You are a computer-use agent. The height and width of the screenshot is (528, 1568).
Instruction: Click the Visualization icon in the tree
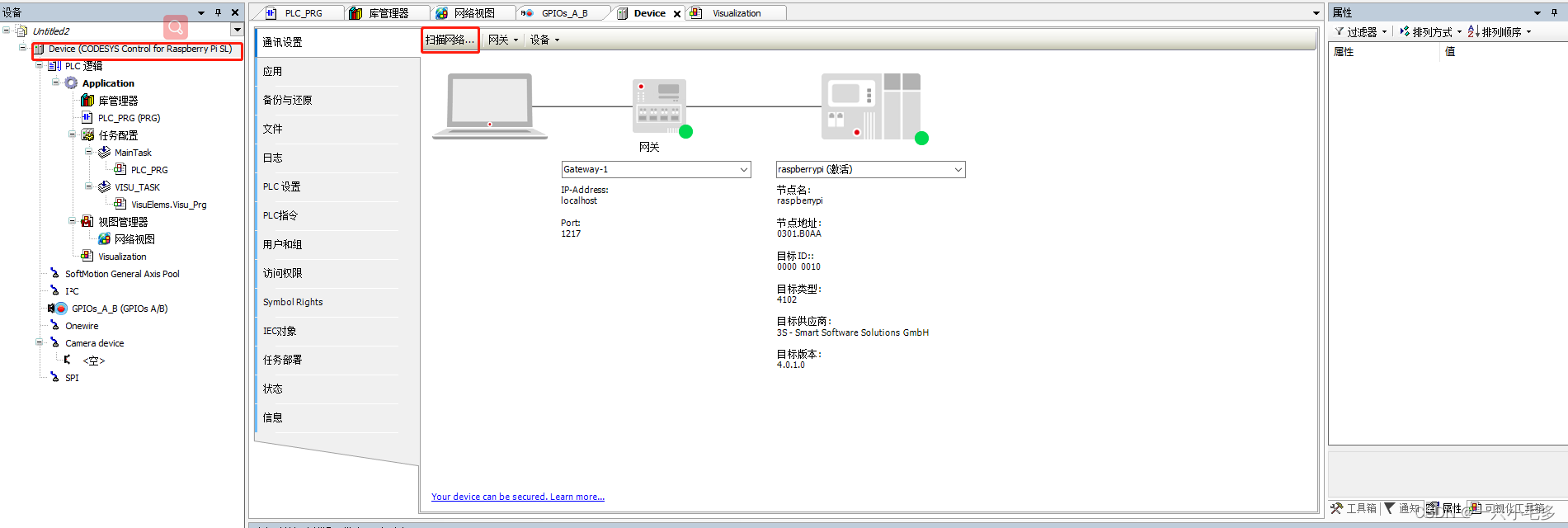(87, 257)
